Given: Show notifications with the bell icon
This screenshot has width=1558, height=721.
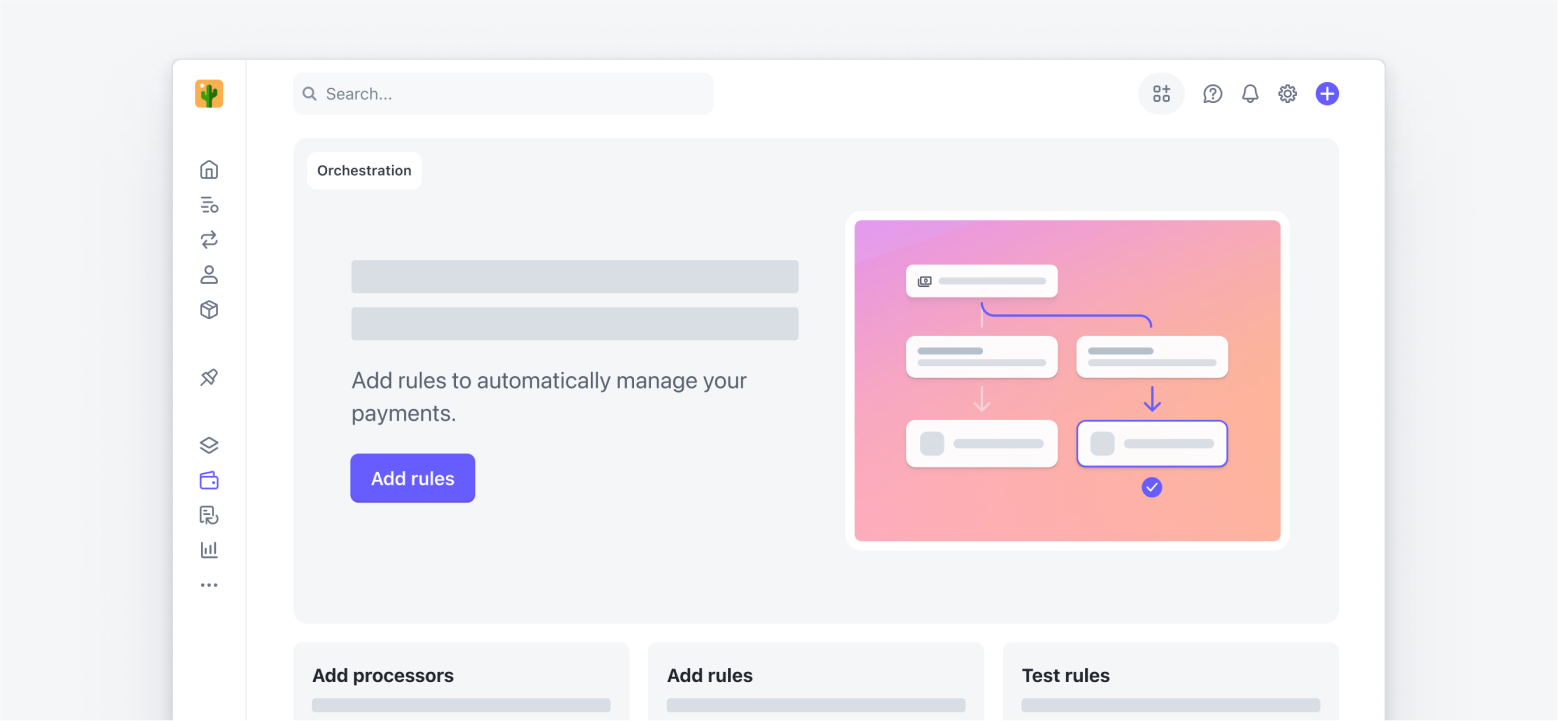Looking at the screenshot, I should click(1250, 94).
